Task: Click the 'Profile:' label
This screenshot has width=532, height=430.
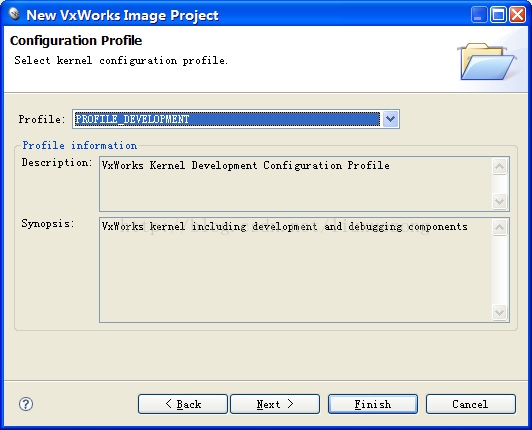Action: click(x=42, y=119)
